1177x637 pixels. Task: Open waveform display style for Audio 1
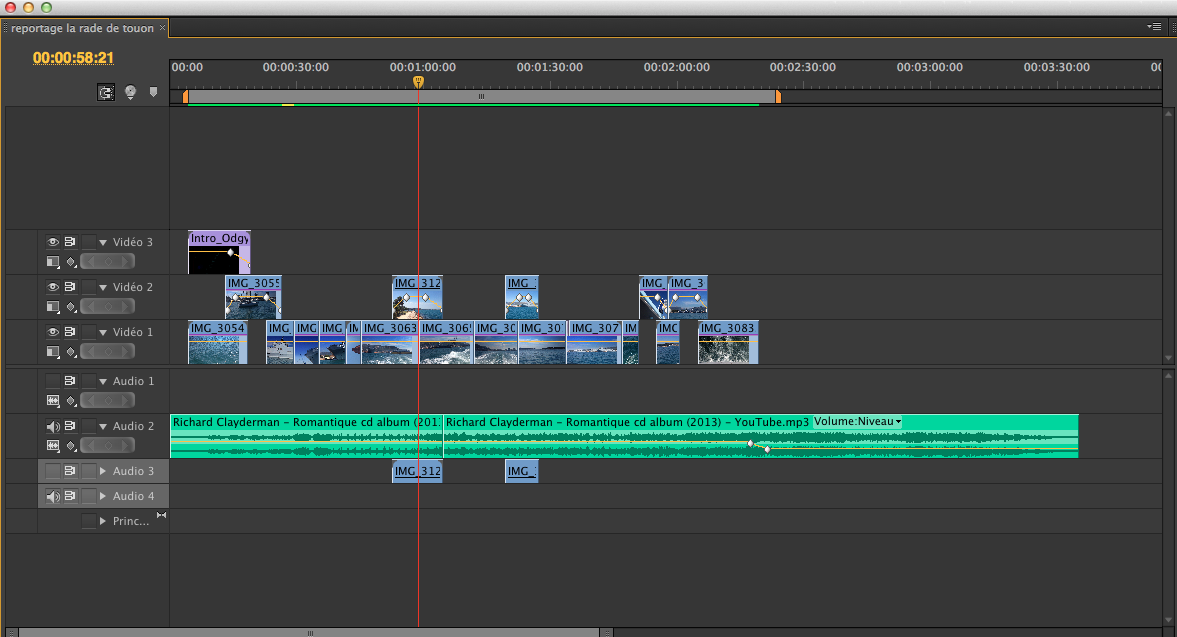coord(53,400)
